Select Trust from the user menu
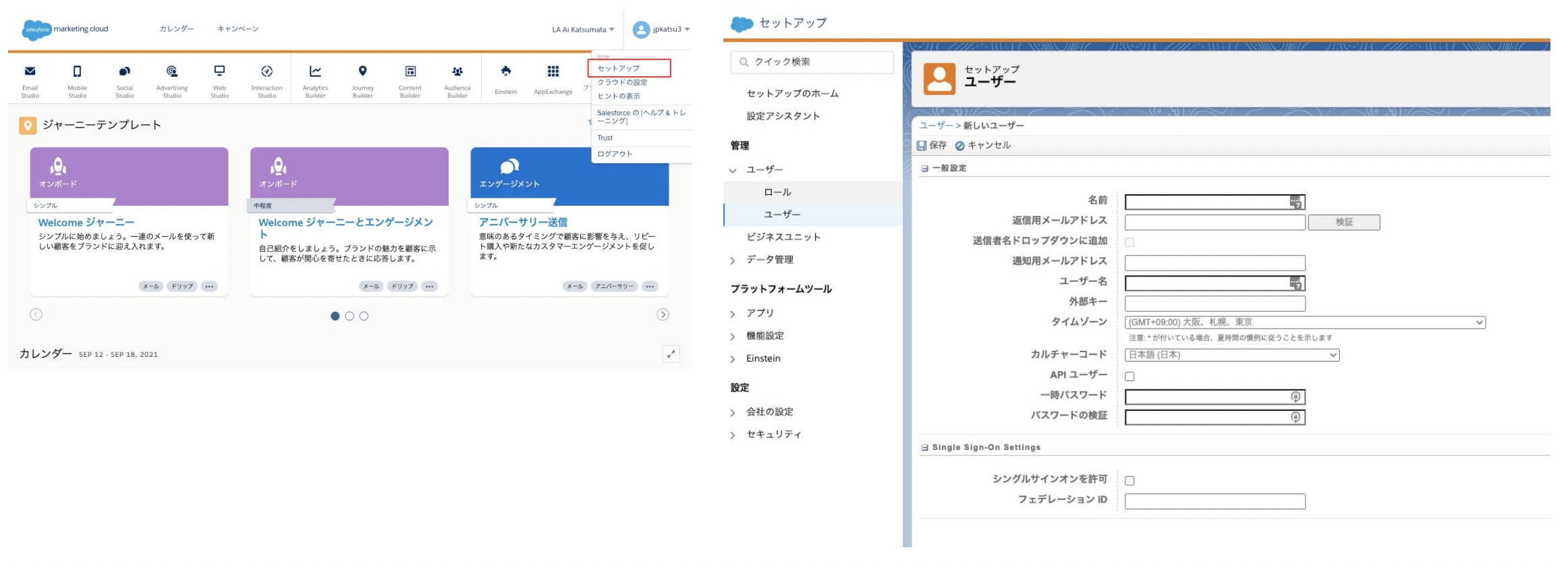The height and width of the screenshot is (568, 1568). 605,138
